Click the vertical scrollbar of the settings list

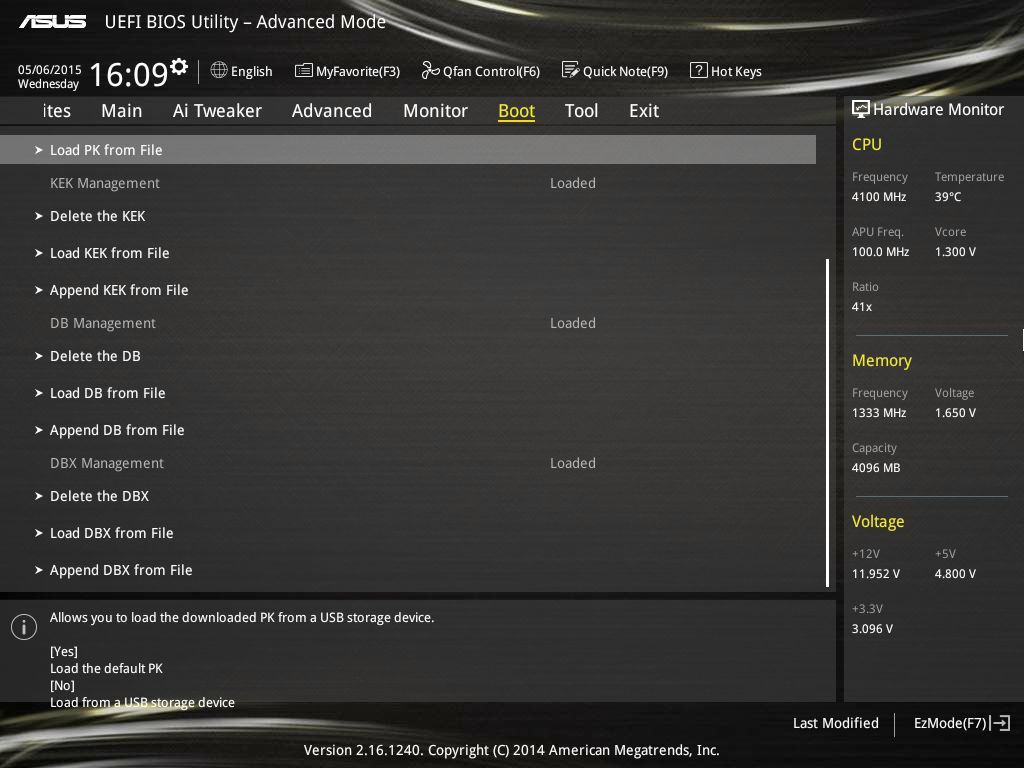[827, 423]
